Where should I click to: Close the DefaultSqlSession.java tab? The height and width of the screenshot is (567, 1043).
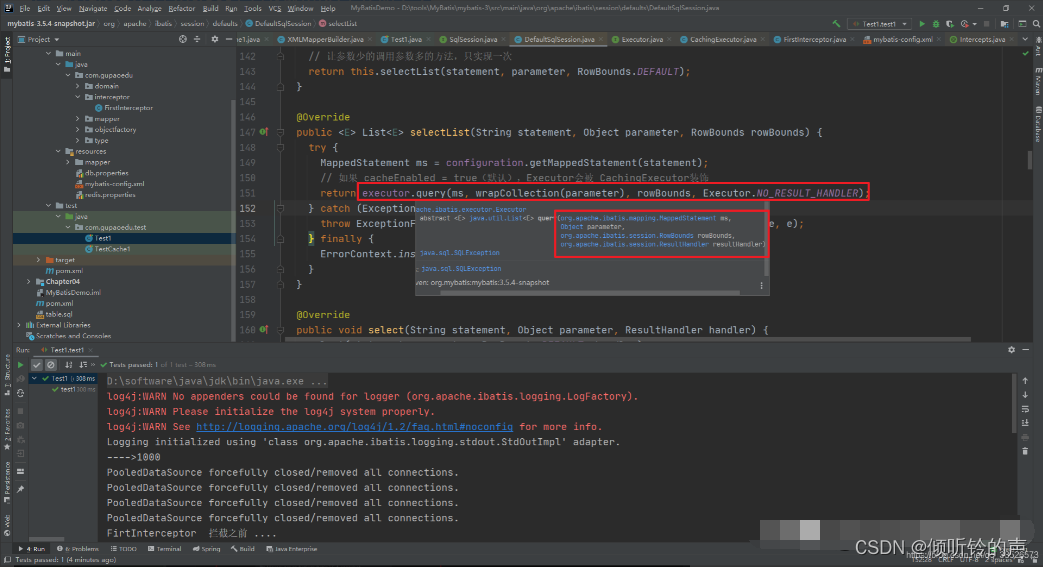click(601, 39)
